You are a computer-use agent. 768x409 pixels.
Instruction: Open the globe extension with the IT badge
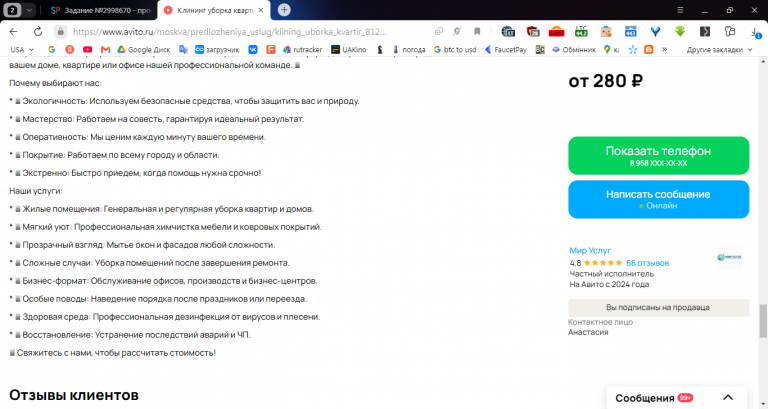pos(508,31)
